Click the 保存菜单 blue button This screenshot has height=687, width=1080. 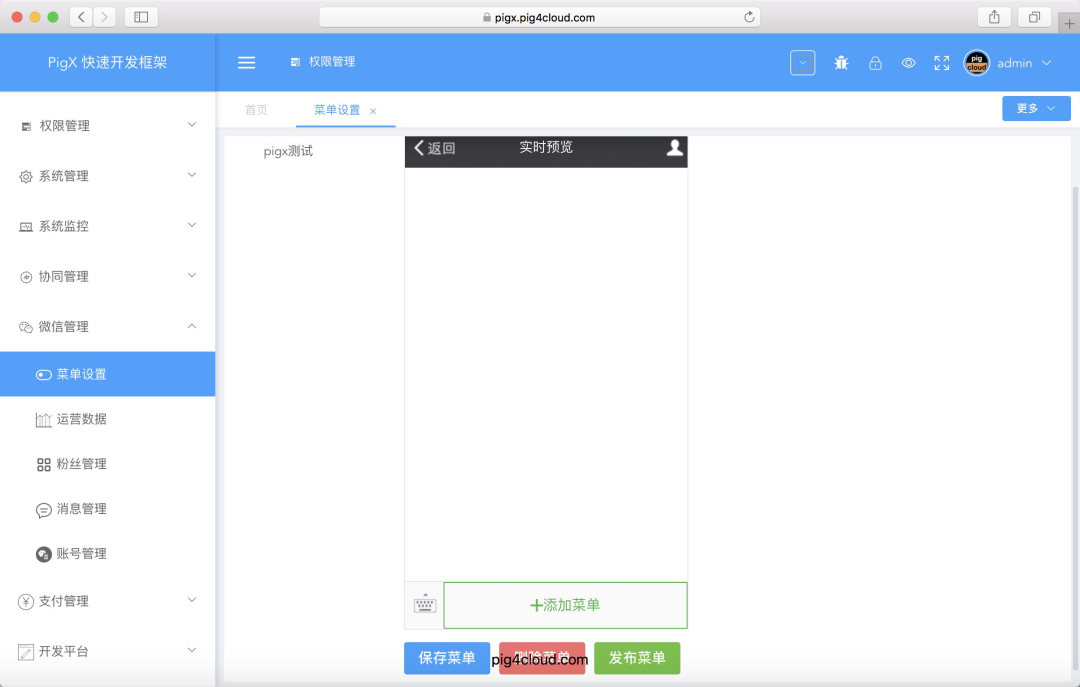pyautogui.click(x=446, y=658)
